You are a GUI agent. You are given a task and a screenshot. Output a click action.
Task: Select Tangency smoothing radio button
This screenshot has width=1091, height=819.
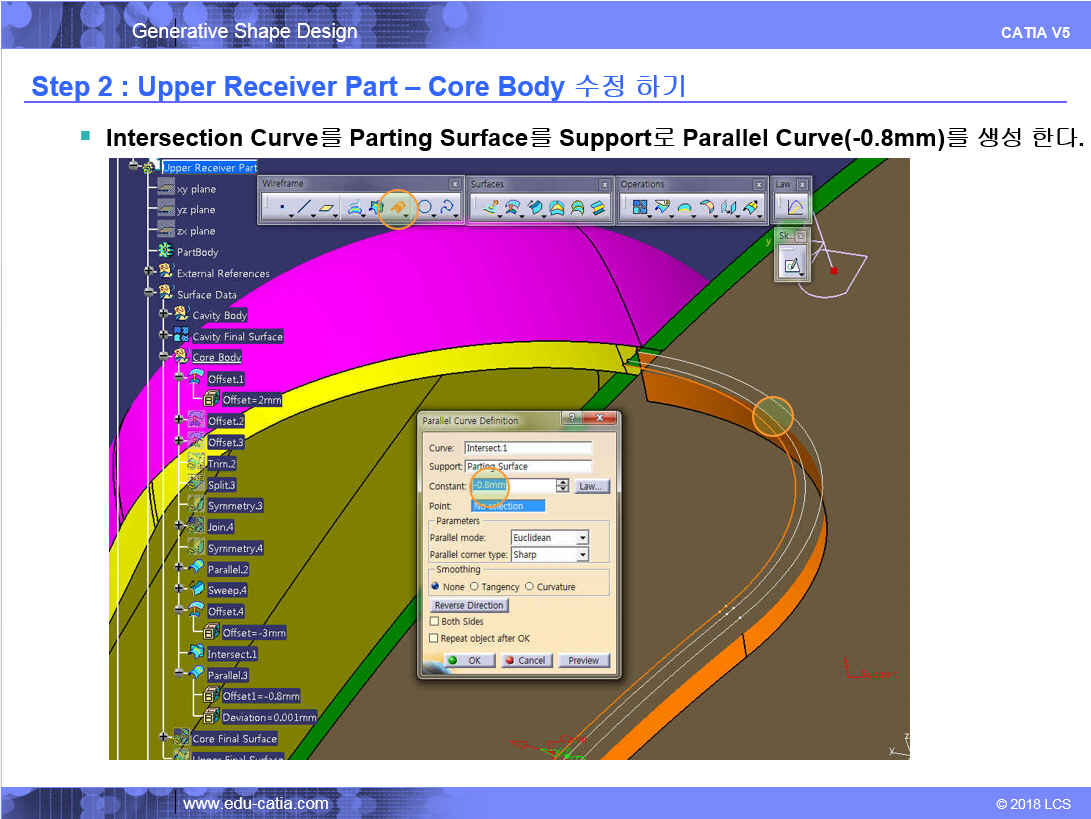[474, 587]
